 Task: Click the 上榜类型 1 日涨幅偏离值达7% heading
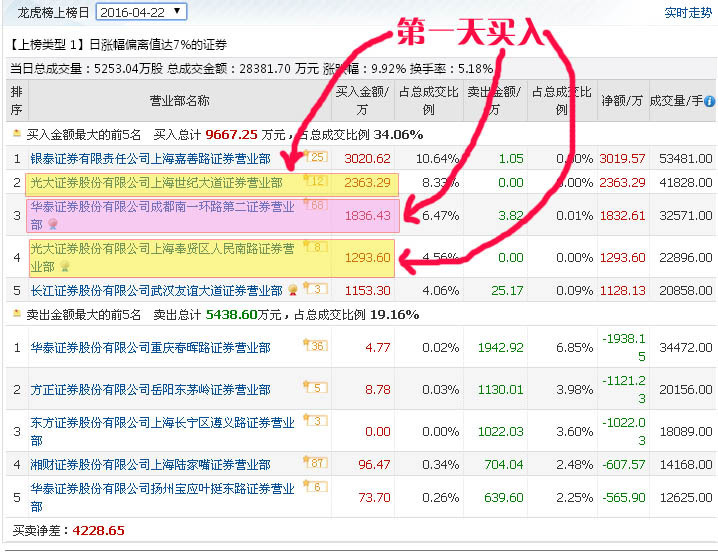pyautogui.click(x=118, y=44)
